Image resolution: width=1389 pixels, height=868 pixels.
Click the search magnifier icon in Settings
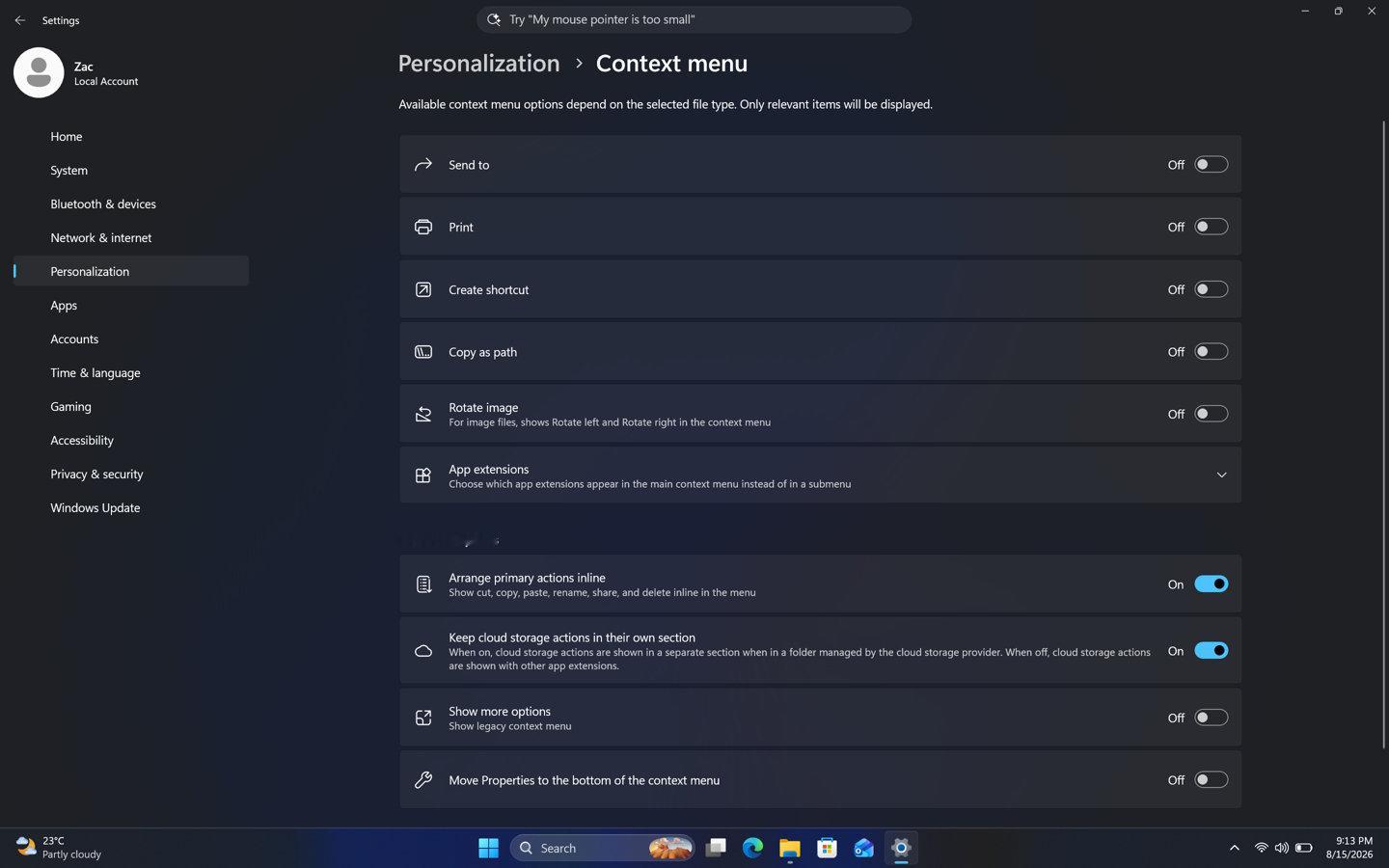pyautogui.click(x=494, y=19)
